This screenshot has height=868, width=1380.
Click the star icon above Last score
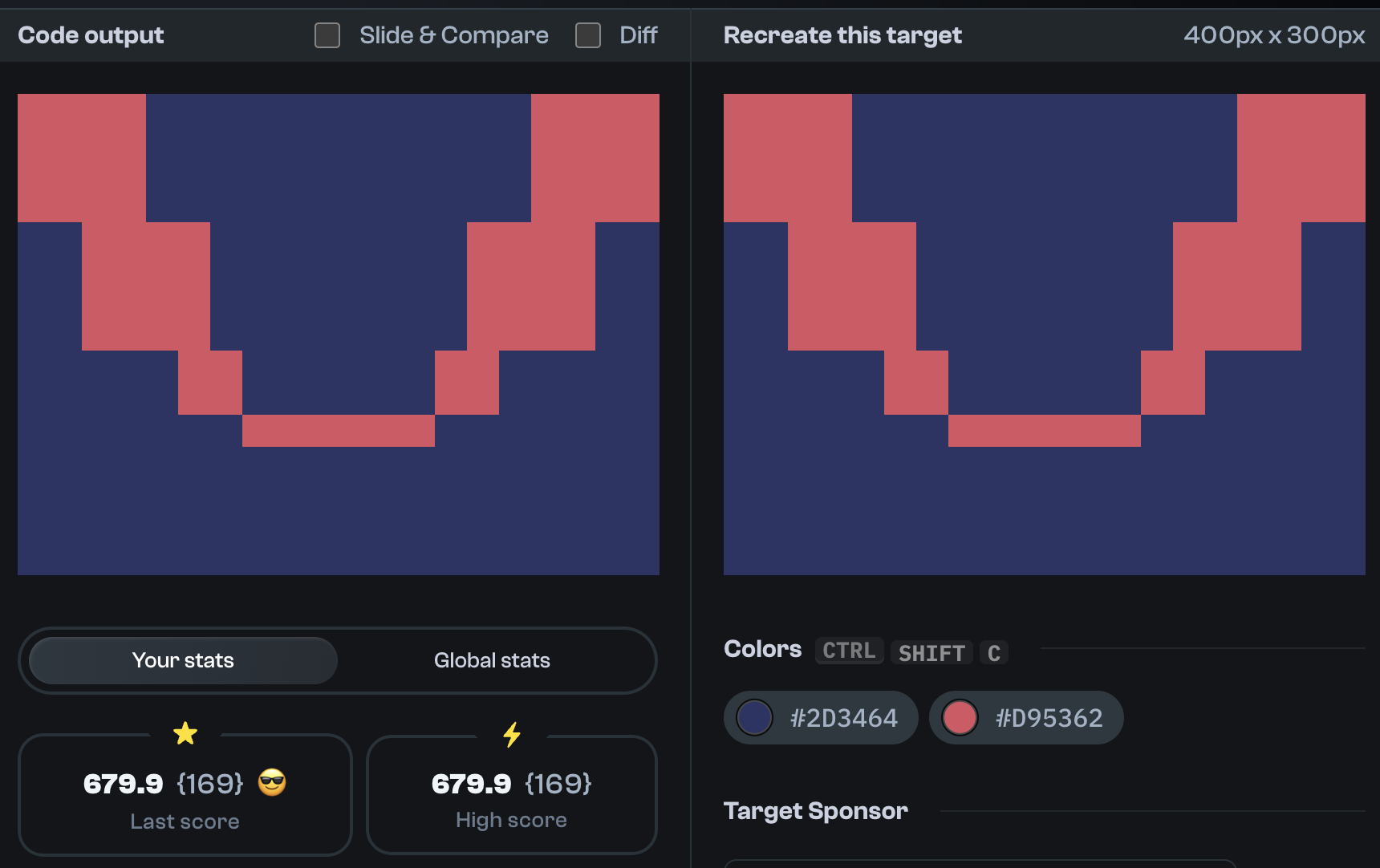point(185,734)
